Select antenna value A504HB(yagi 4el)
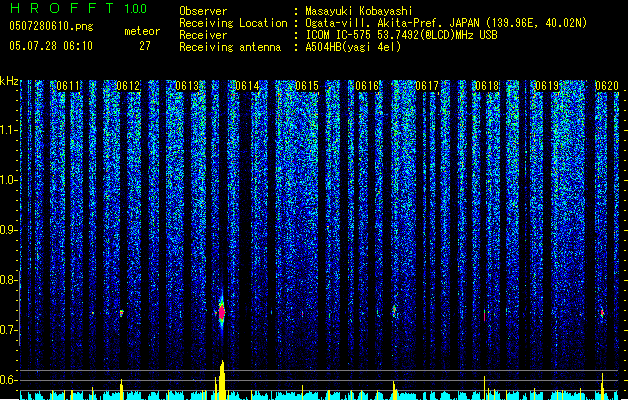 tap(353, 47)
